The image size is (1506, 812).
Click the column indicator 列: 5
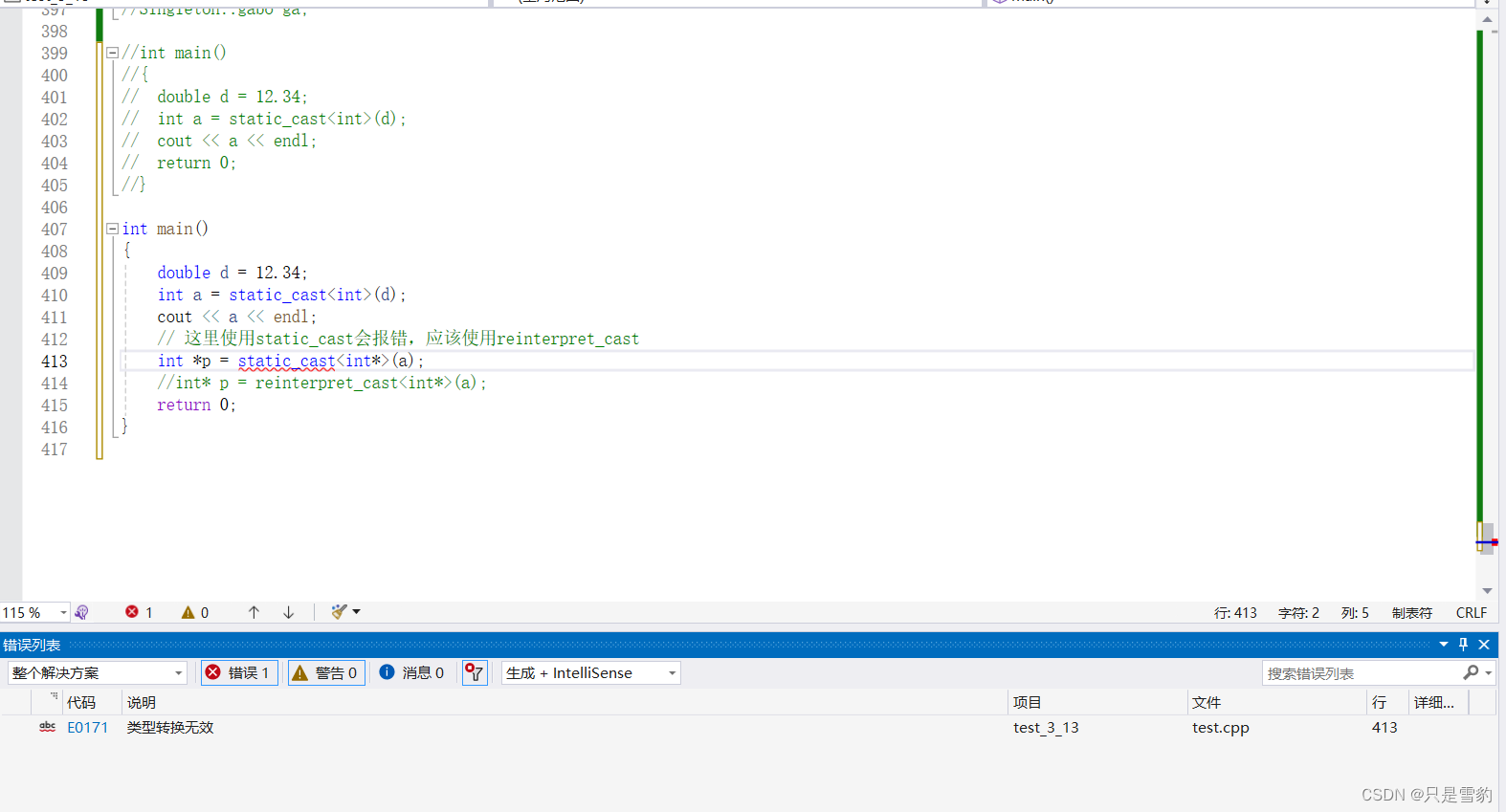pos(1355,613)
